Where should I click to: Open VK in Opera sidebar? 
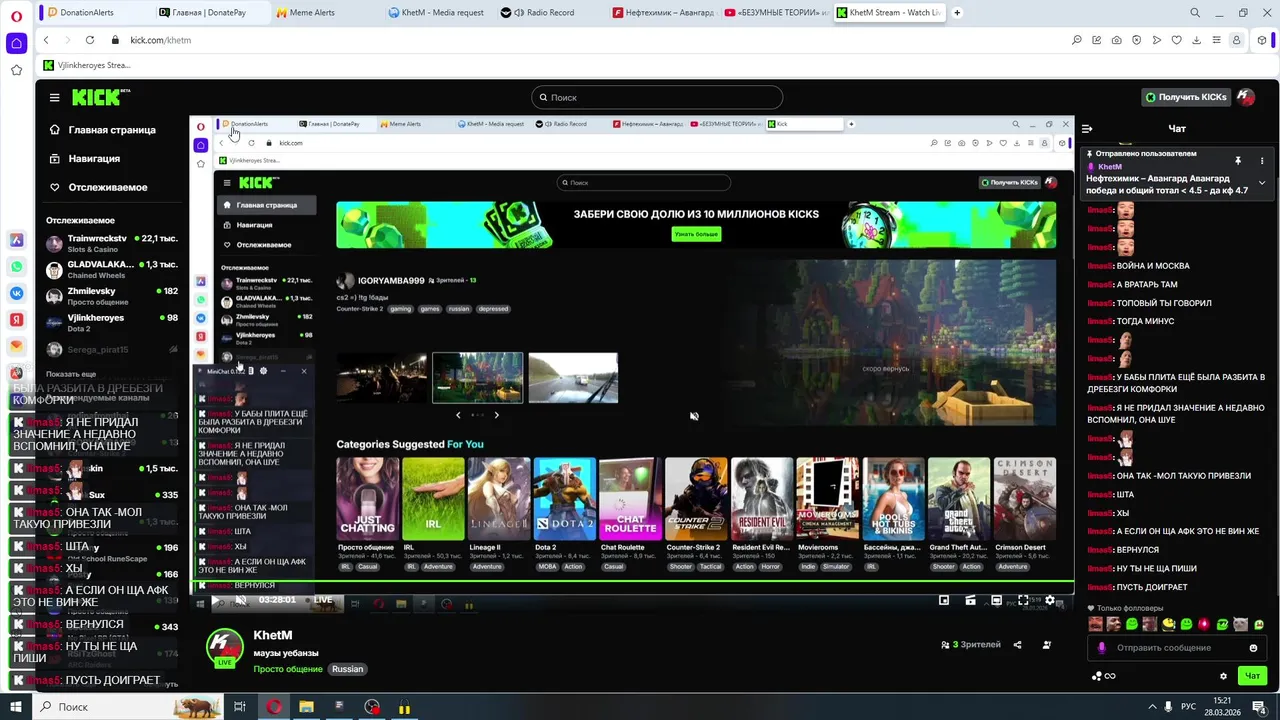tap(16, 293)
